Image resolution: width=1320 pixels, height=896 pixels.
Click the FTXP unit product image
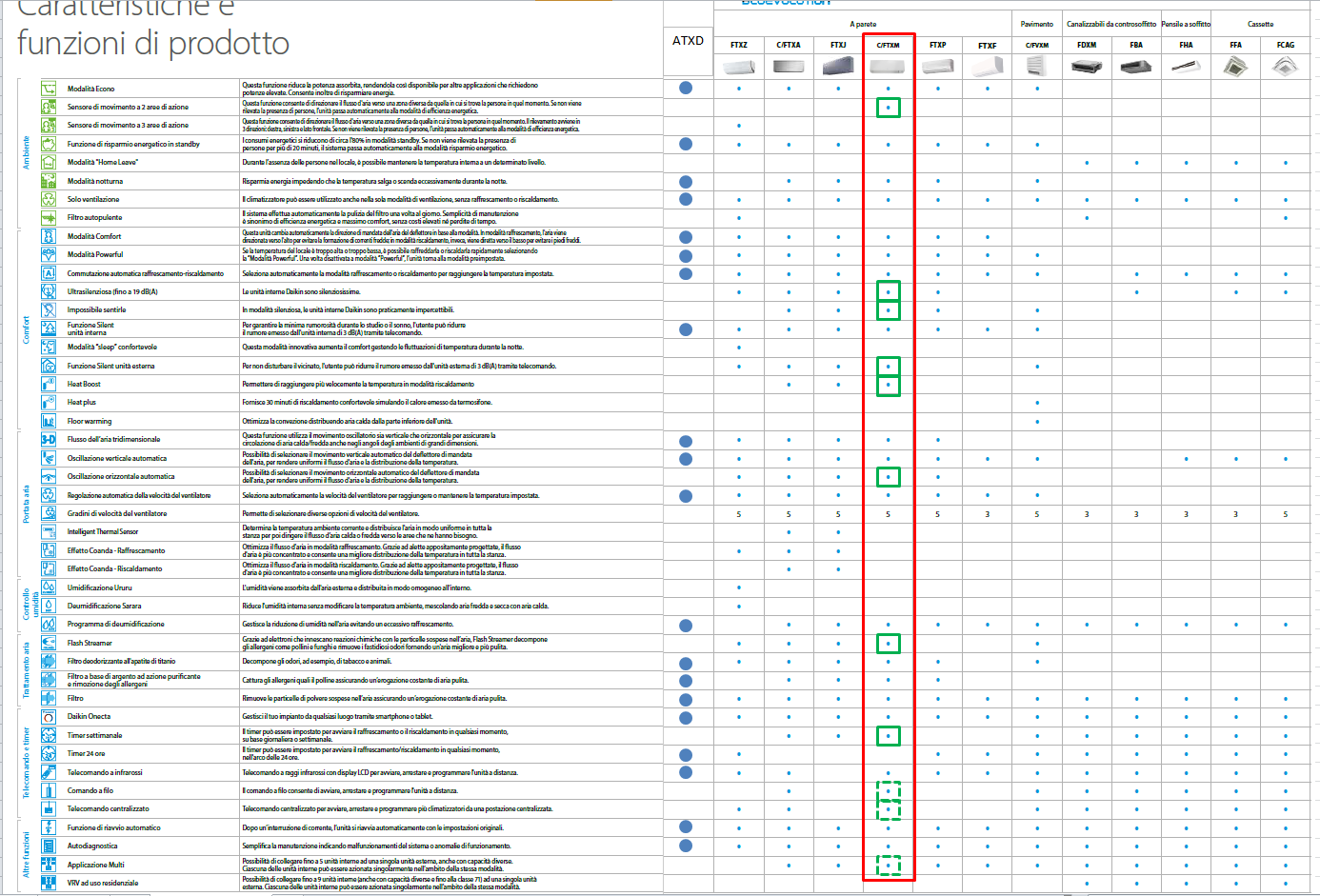pos(937,67)
